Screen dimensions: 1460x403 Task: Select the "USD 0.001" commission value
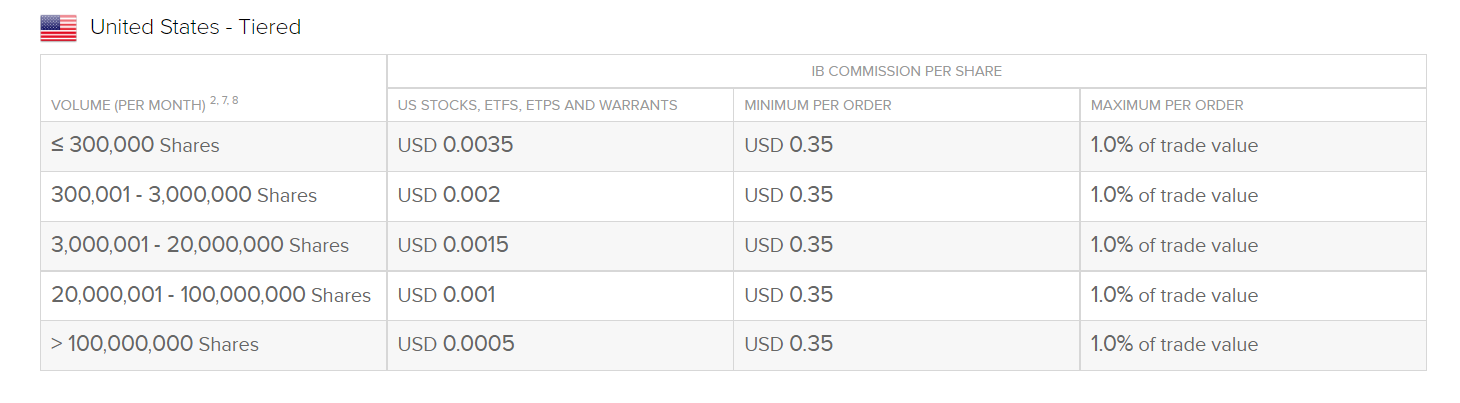pyautogui.click(x=446, y=295)
